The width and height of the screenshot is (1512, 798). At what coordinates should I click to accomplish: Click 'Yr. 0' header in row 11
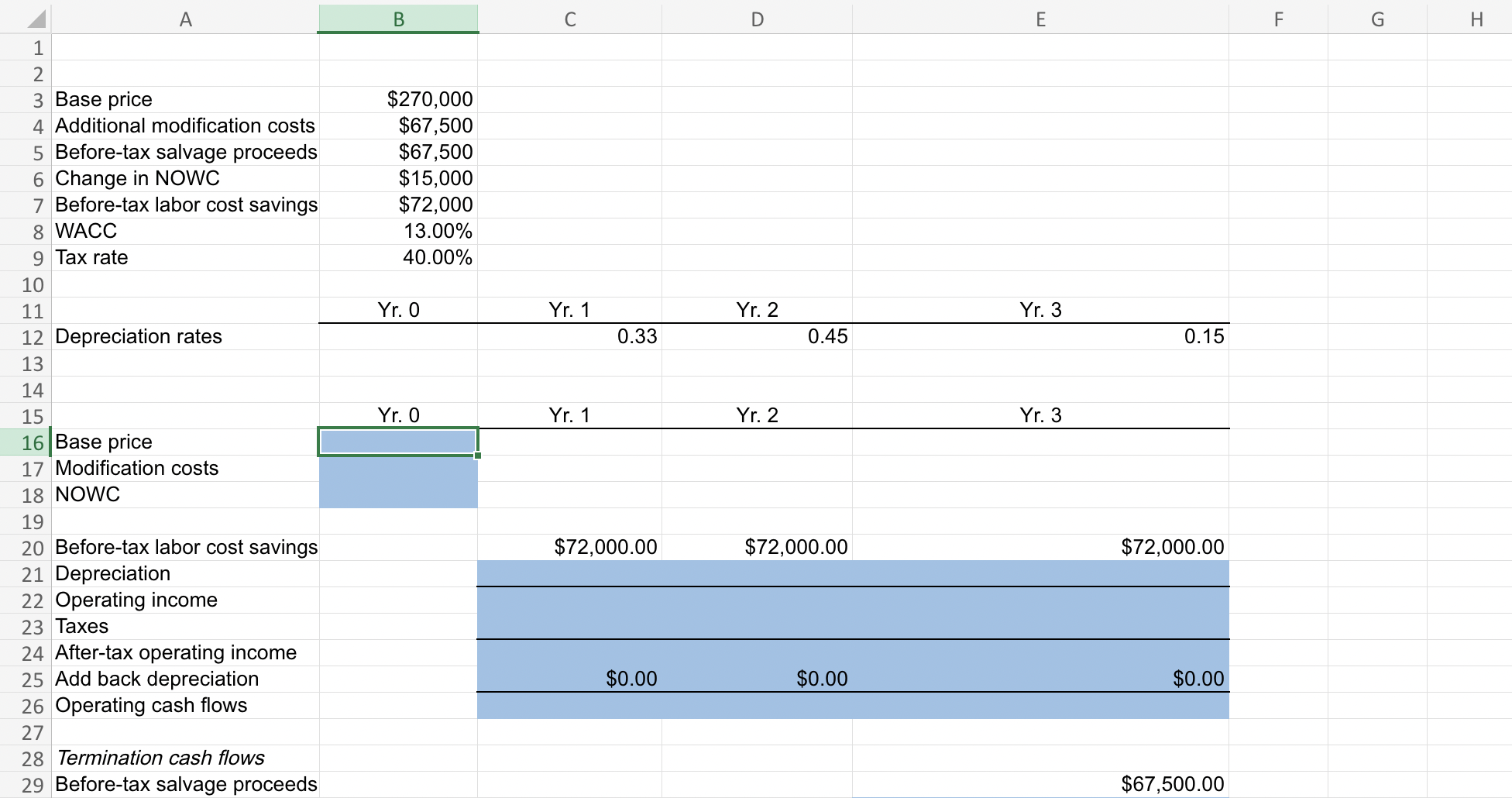[398, 310]
